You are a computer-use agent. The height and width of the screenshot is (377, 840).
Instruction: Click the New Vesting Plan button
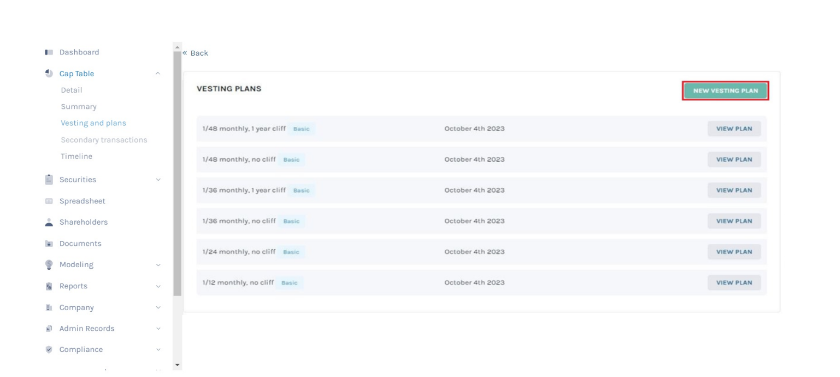(x=725, y=91)
